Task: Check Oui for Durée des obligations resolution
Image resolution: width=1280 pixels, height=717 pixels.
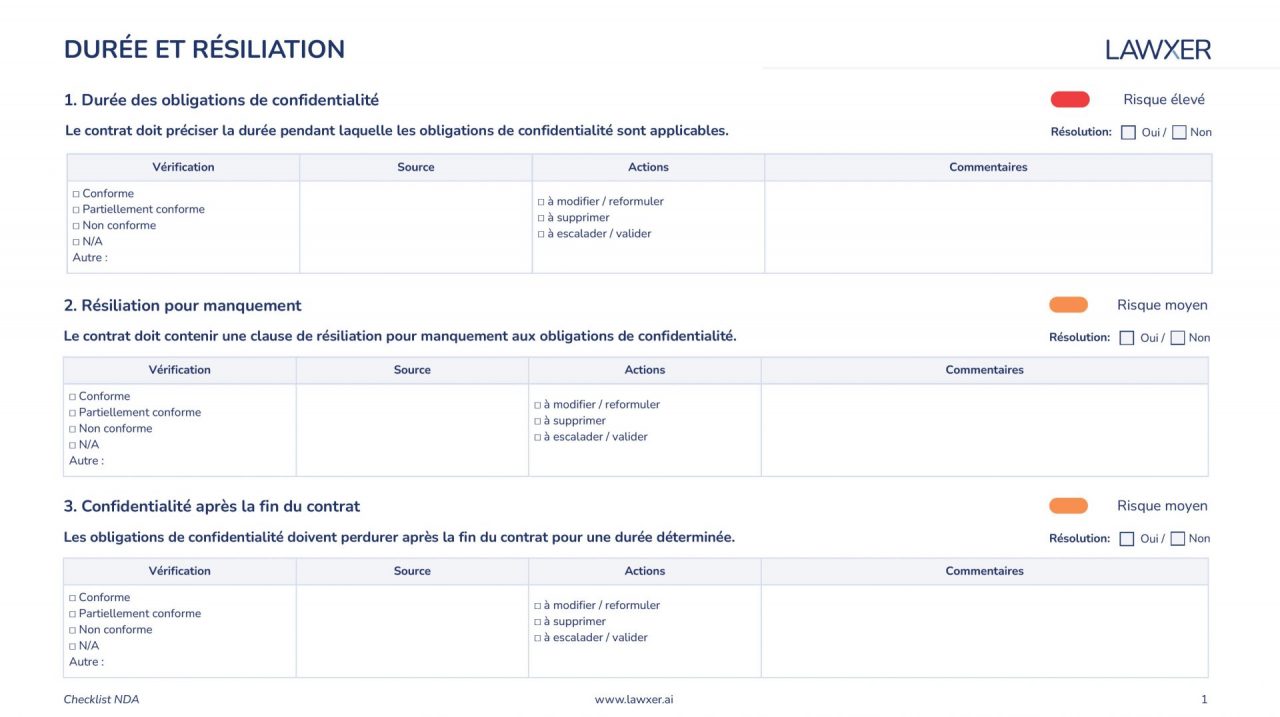Action: [1128, 132]
